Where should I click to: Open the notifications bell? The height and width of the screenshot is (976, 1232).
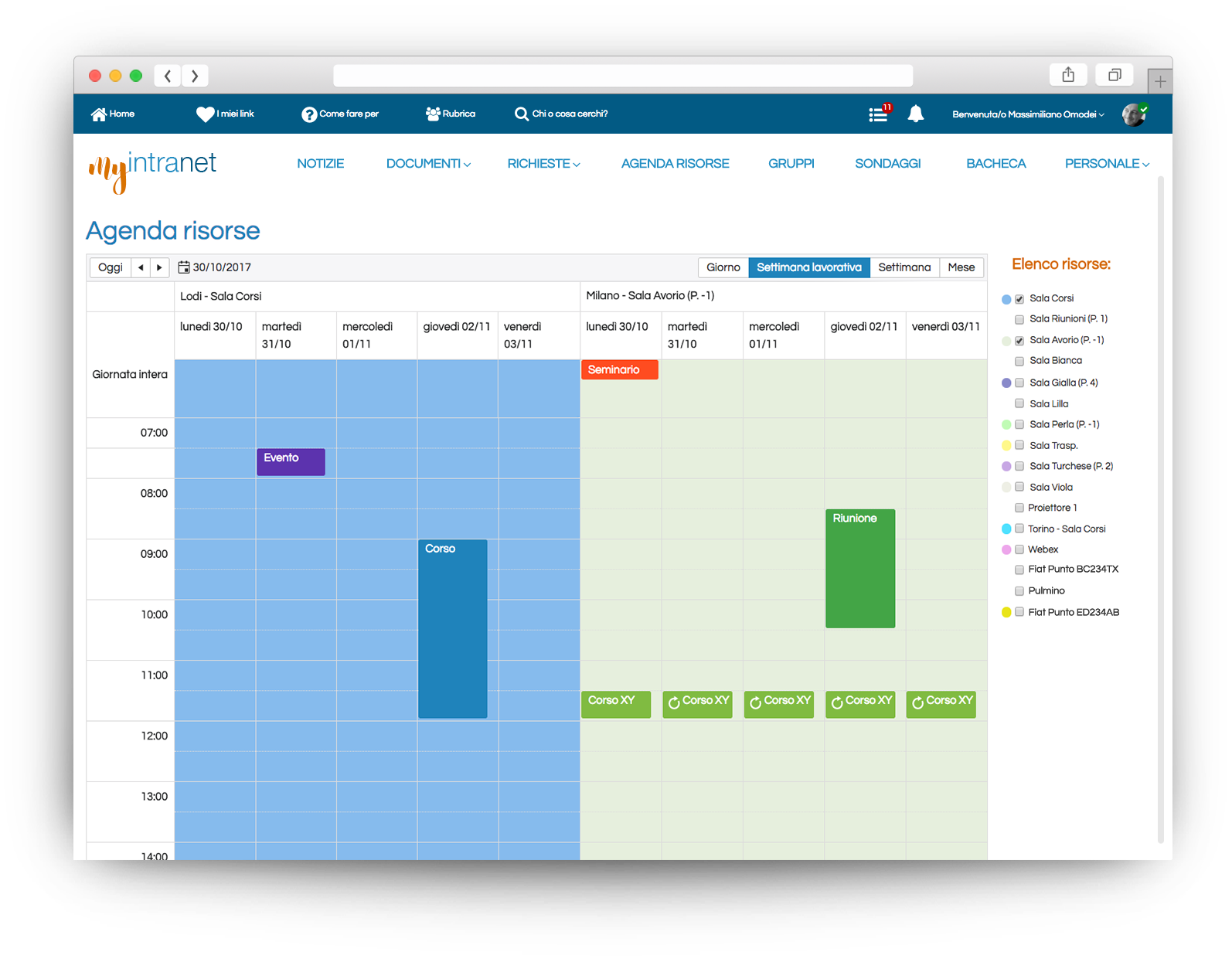916,114
